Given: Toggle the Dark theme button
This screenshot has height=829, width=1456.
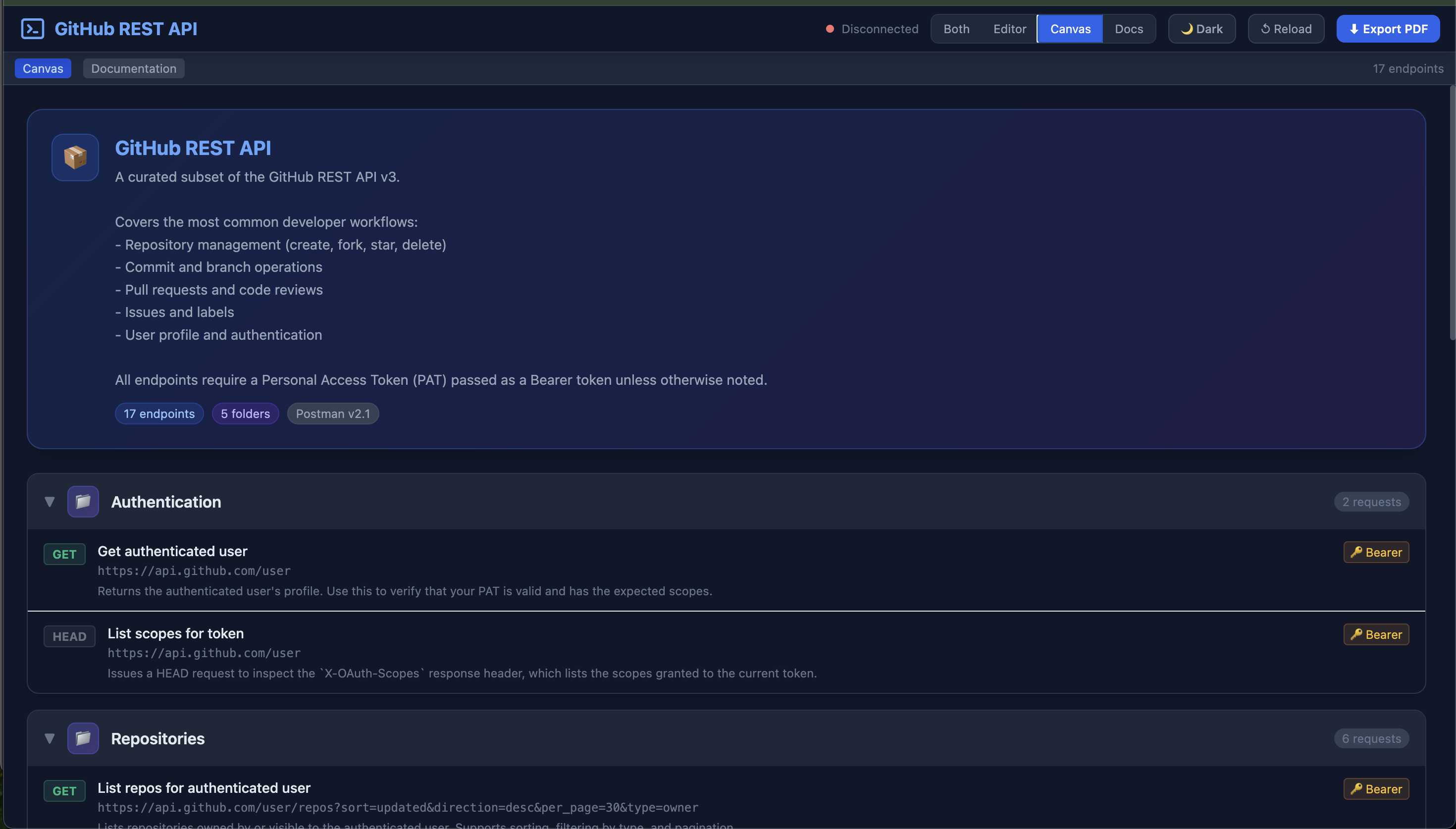Looking at the screenshot, I should coord(1201,29).
